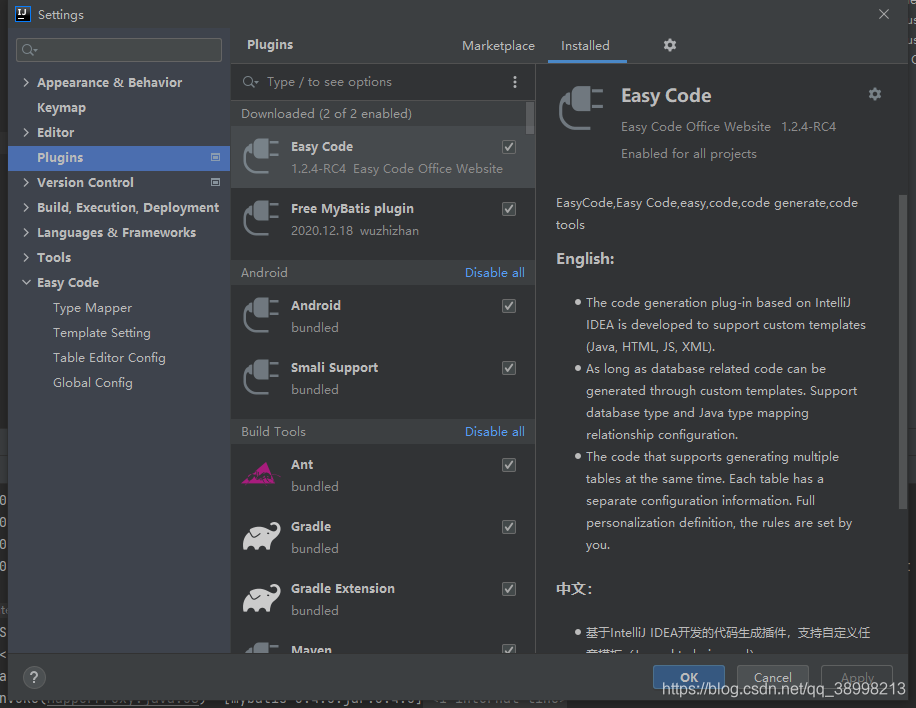Select the Free MyBatis plugin row name
This screenshot has width=916, height=708.
[352, 209]
